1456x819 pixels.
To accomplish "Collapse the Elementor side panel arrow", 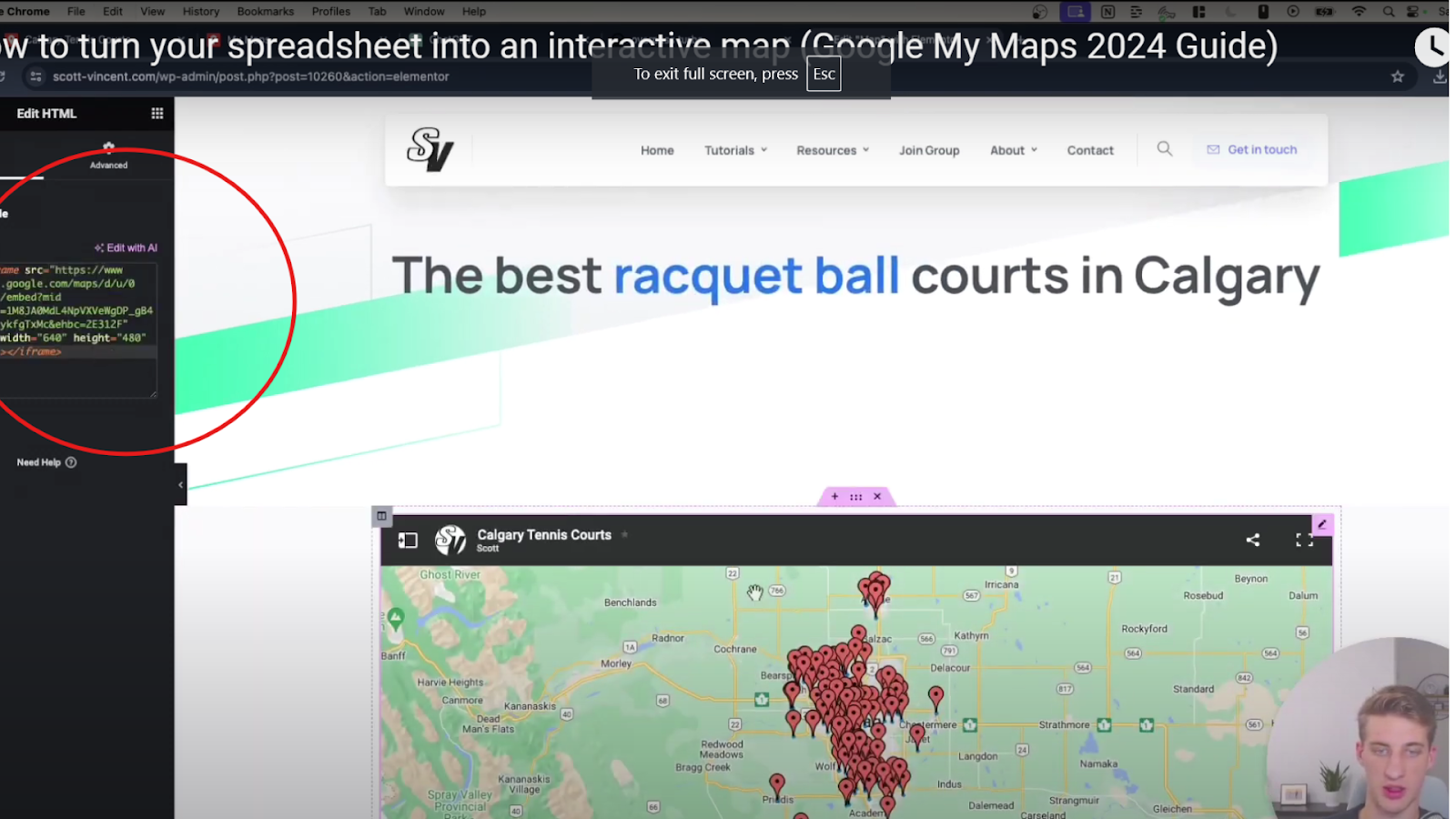I will (180, 485).
